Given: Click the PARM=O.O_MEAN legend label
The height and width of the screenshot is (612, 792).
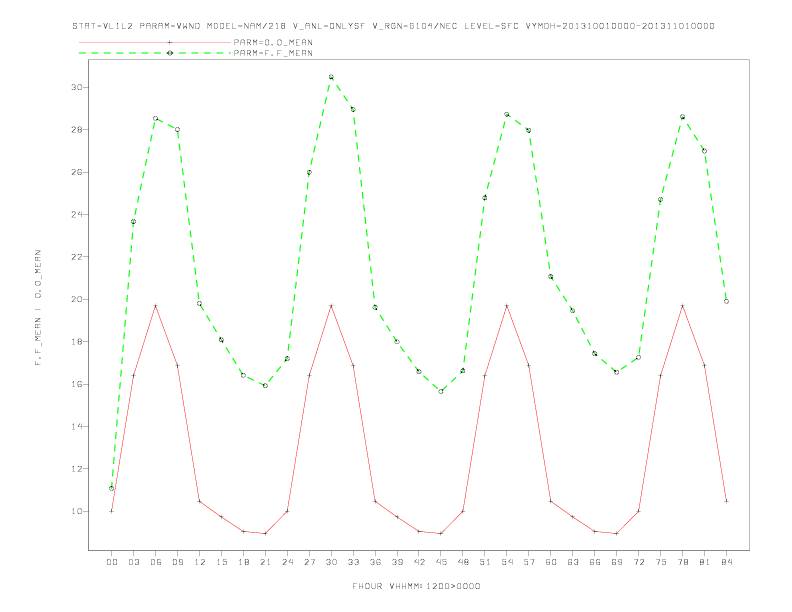Looking at the screenshot, I should 273,42.
